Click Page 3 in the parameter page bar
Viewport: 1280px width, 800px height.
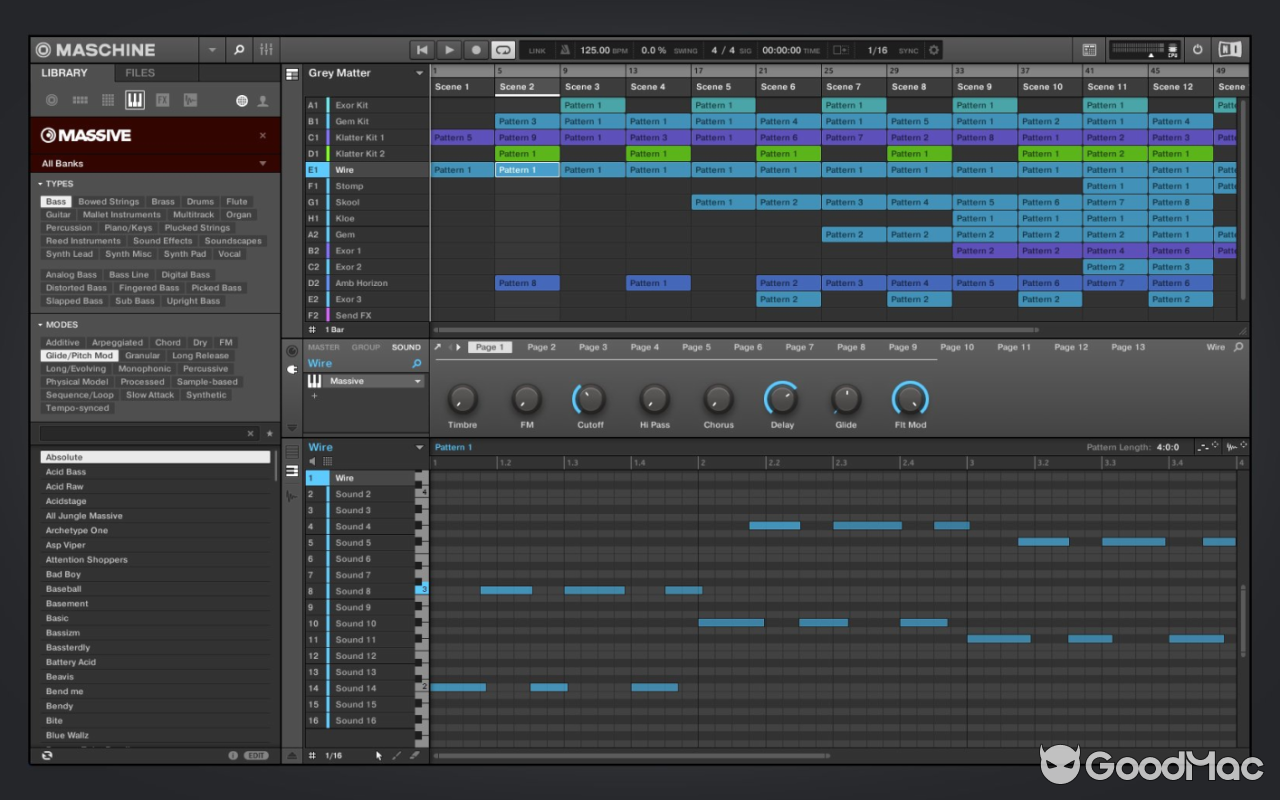[592, 347]
